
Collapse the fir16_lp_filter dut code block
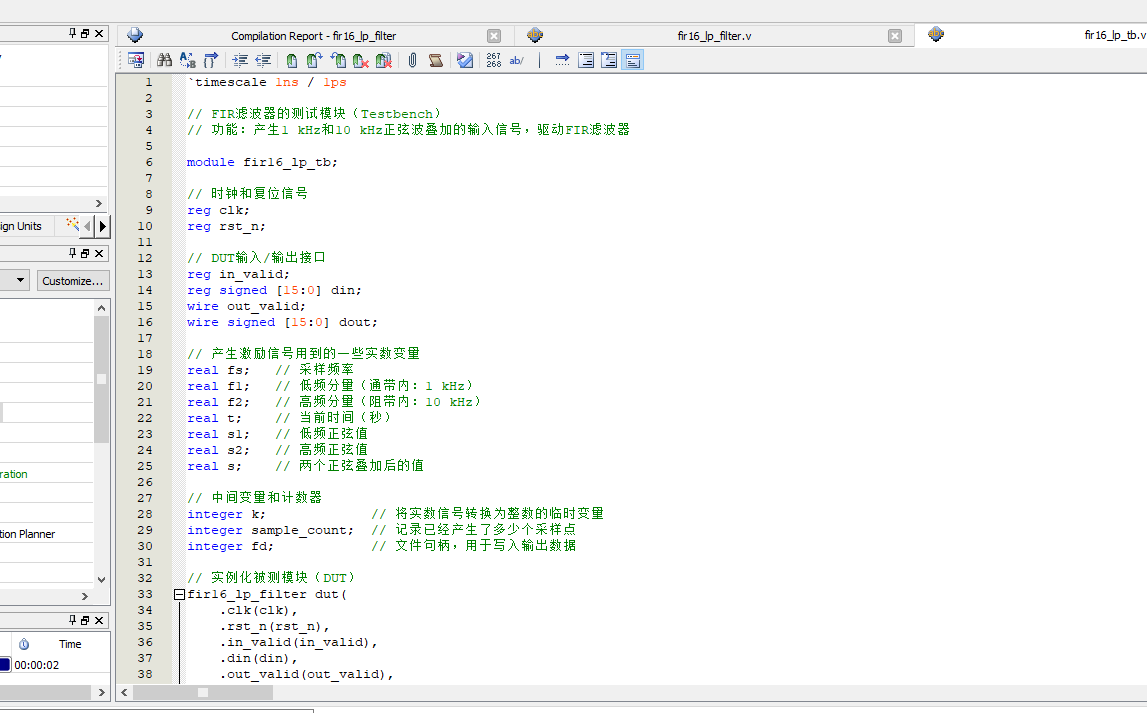pyautogui.click(x=179, y=595)
